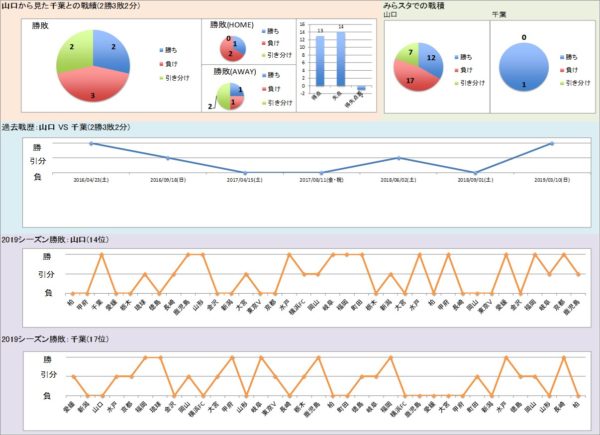Select the 2016/04/23 data point on blue line
Screen dimensions: 600x435
pos(91,144)
